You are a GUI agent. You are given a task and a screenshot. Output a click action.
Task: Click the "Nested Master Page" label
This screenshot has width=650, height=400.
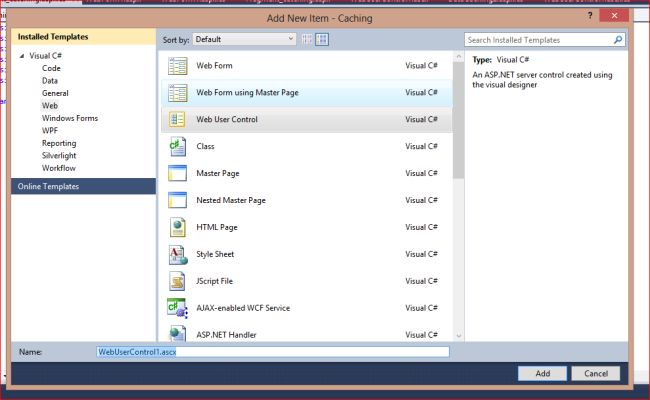coord(231,200)
